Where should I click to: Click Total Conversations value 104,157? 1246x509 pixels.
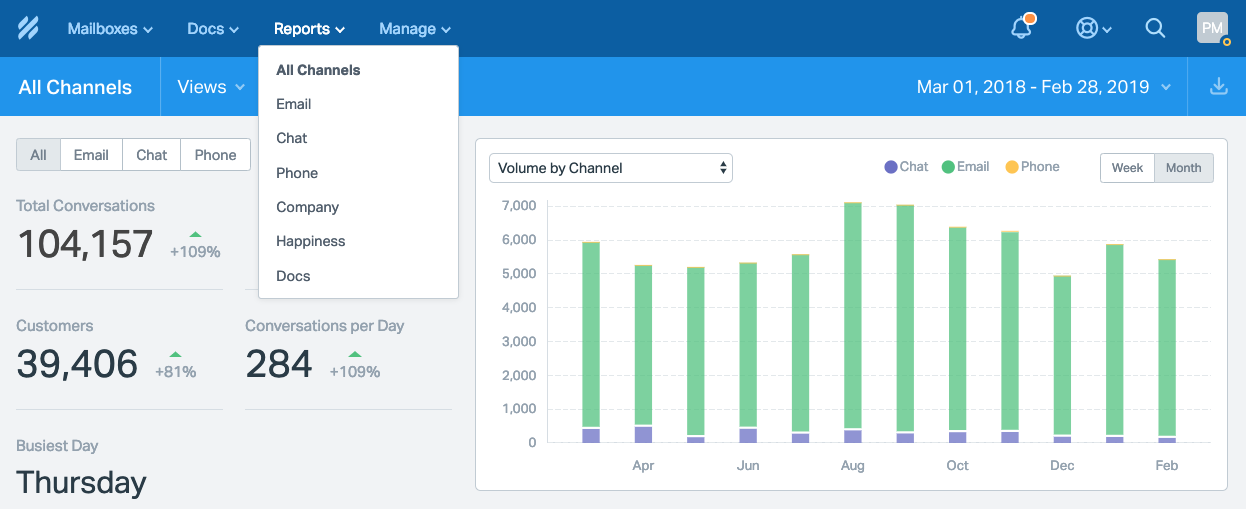click(x=86, y=244)
